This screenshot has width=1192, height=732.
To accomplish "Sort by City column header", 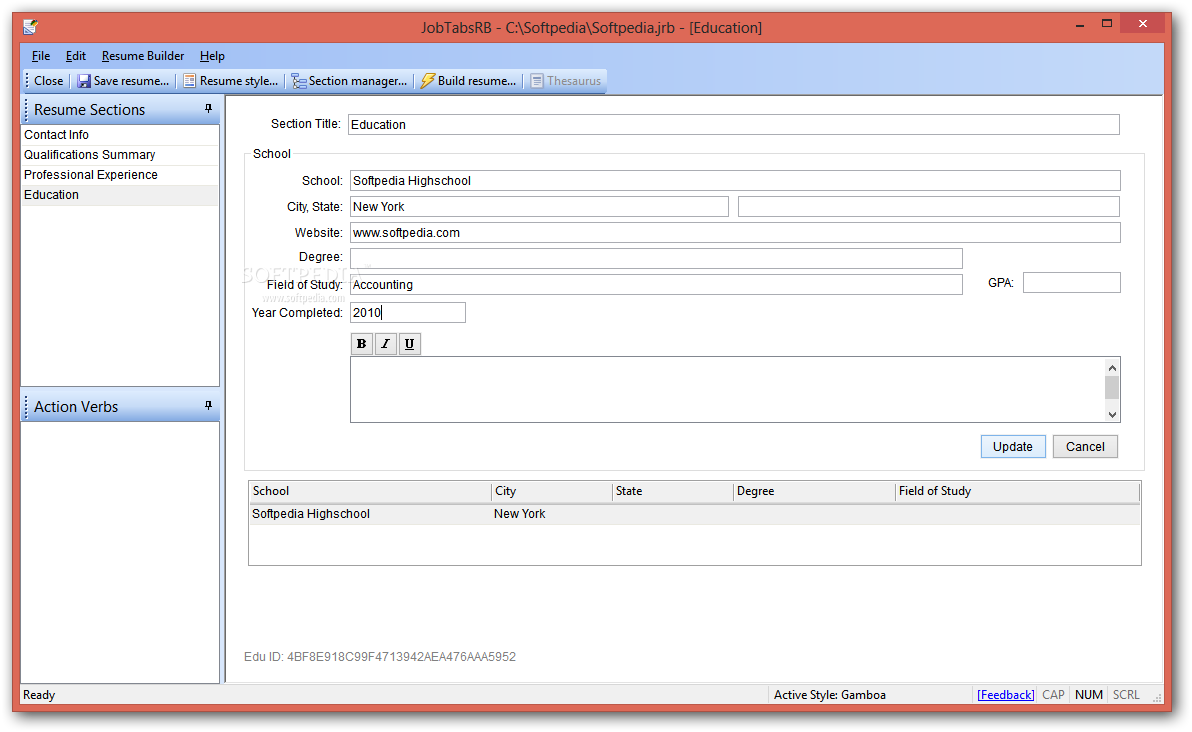I will [552, 492].
